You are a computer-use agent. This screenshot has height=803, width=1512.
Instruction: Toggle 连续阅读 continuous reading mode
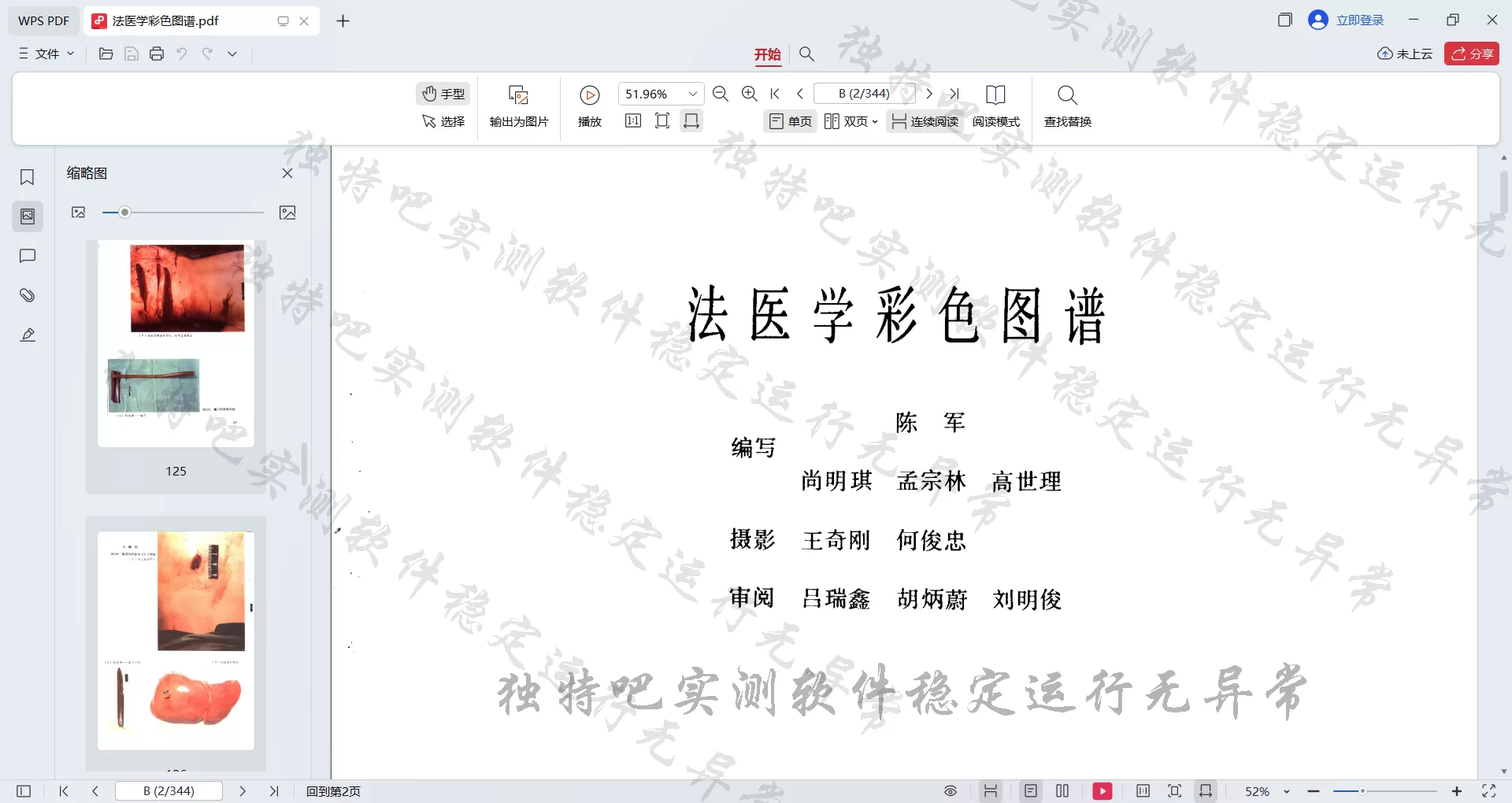pyautogui.click(x=924, y=120)
